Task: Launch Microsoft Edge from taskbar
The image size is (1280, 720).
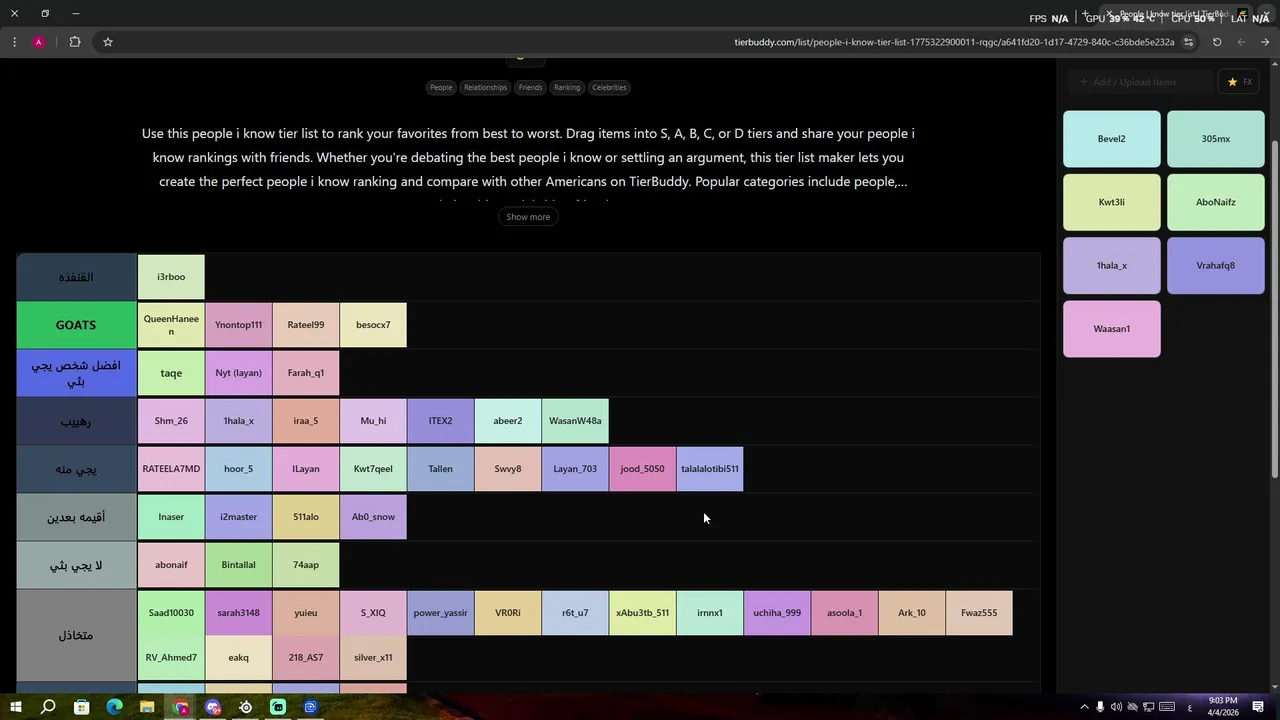Action: [x=114, y=707]
